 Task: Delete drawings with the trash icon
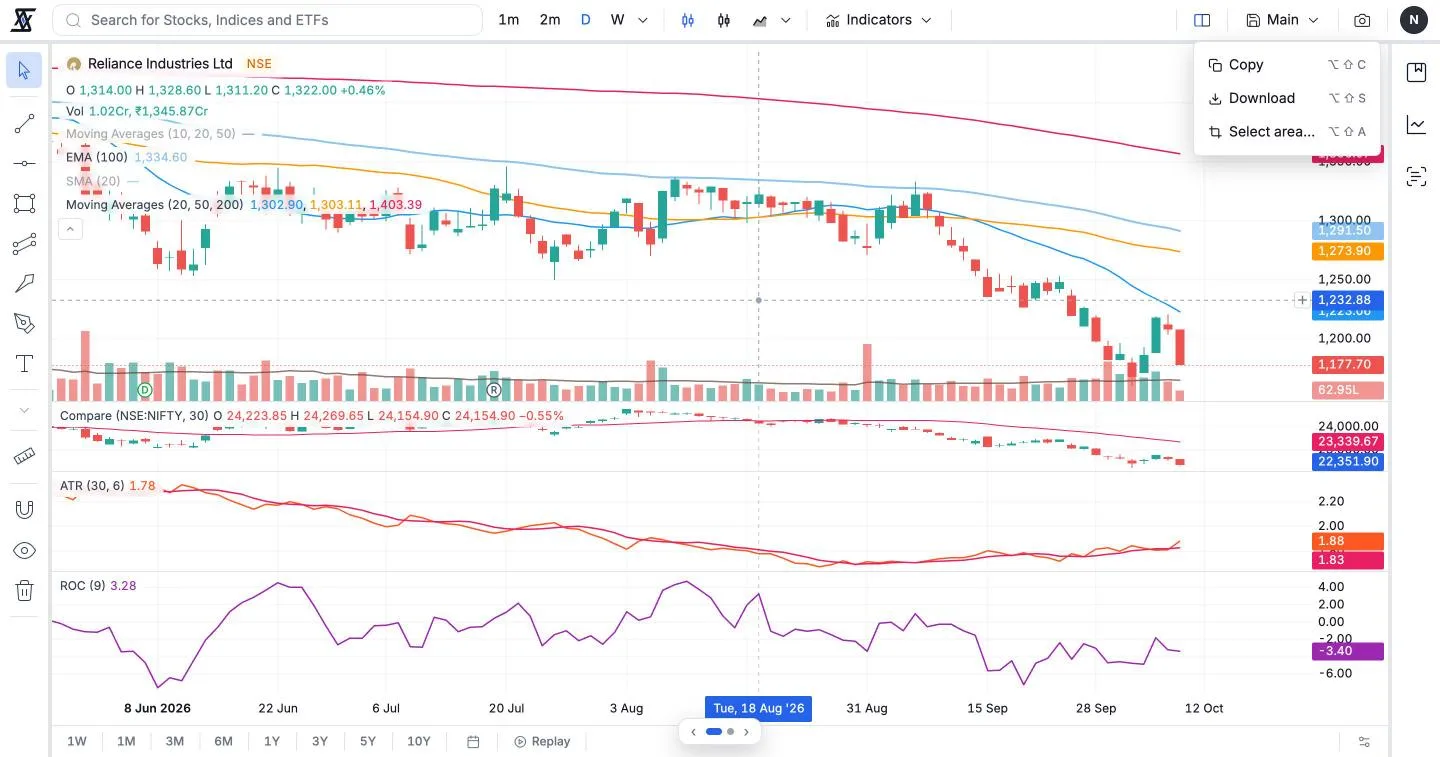(24, 591)
